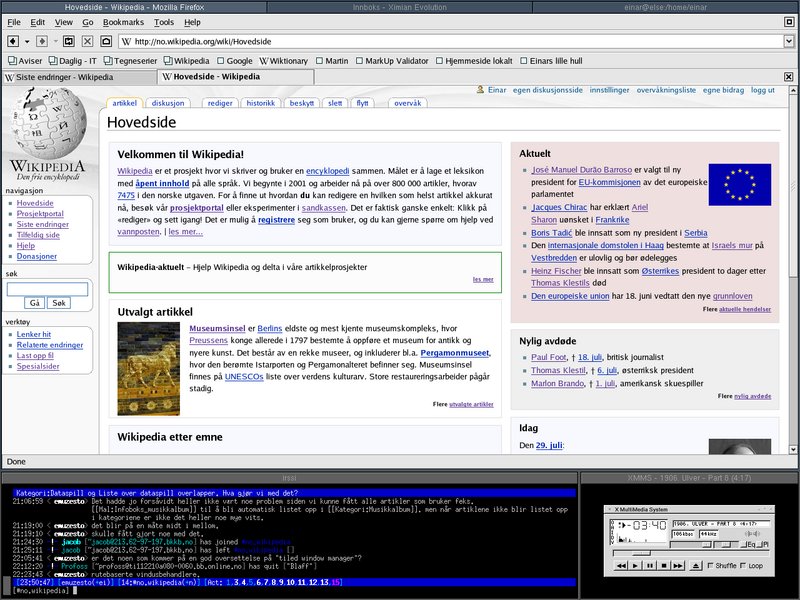
Task: Open the Bookmarks menu
Action: (x=123, y=22)
